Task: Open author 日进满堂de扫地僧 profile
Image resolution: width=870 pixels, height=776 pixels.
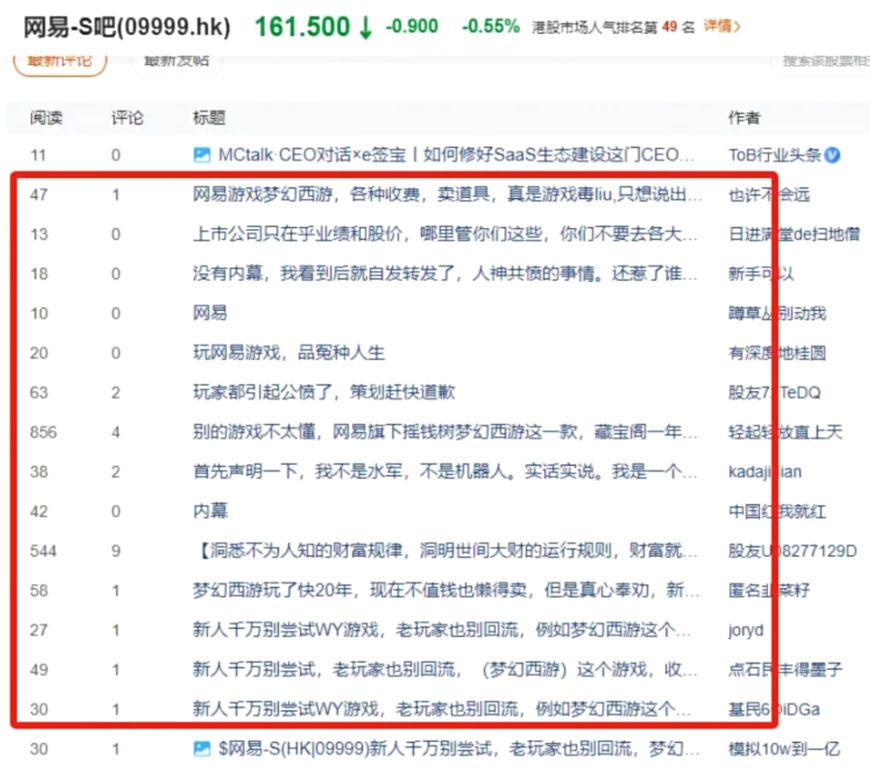Action: (x=794, y=234)
